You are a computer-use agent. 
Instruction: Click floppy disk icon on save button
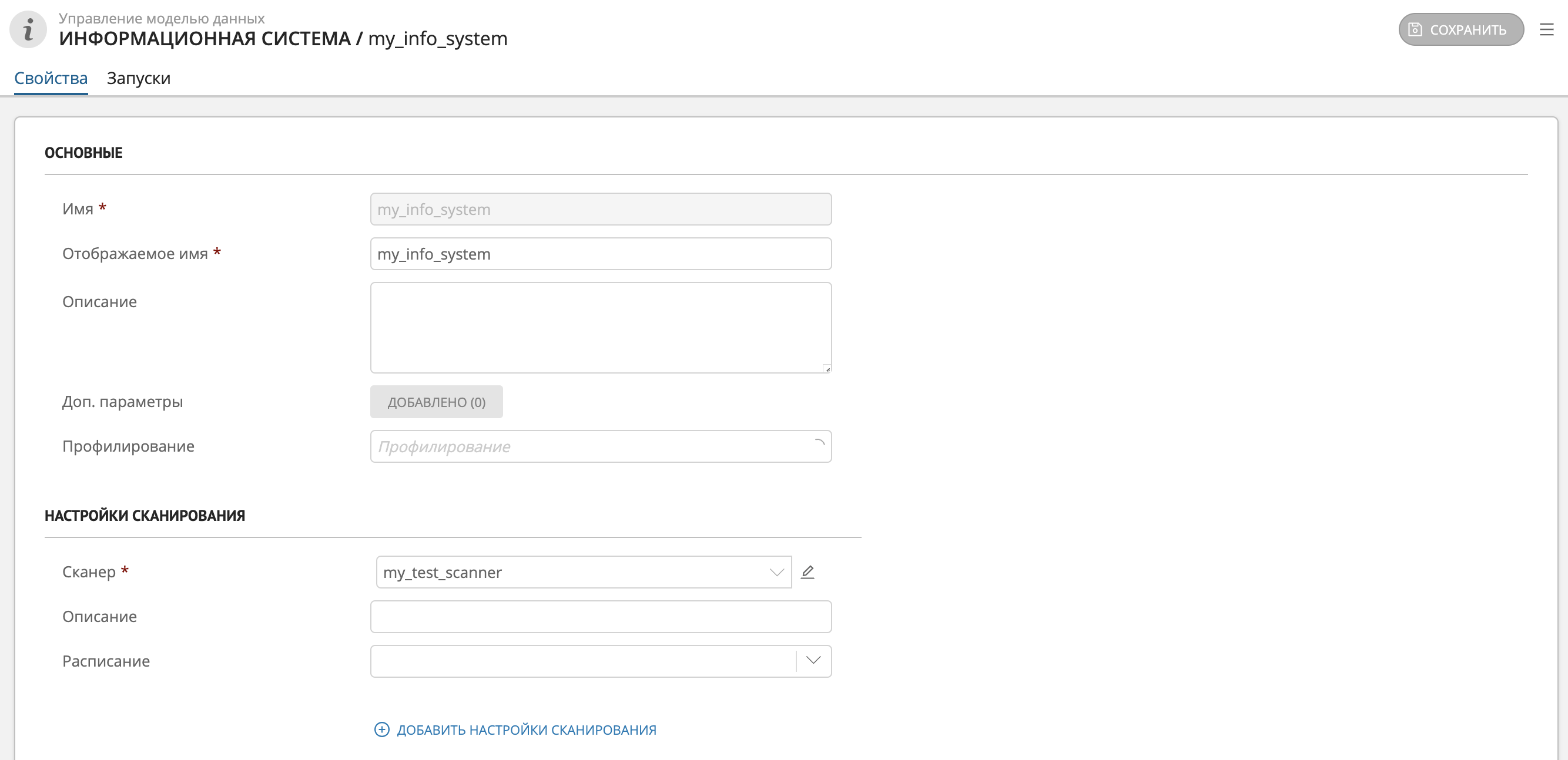1415,29
